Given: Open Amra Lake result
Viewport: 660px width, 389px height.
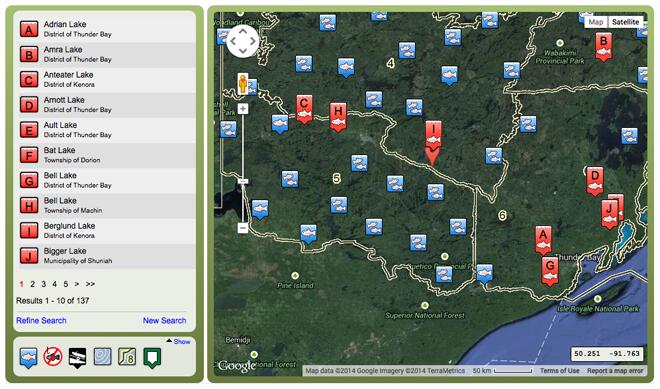Looking at the screenshot, I should [x=107, y=54].
